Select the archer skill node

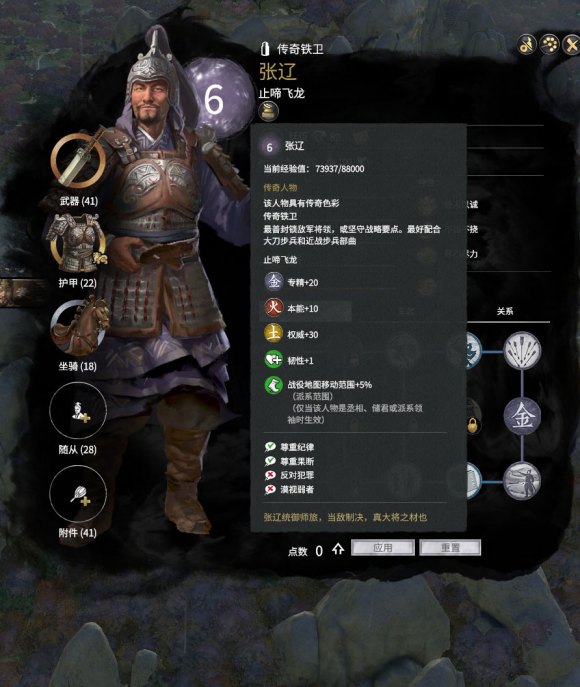[x=522, y=481]
